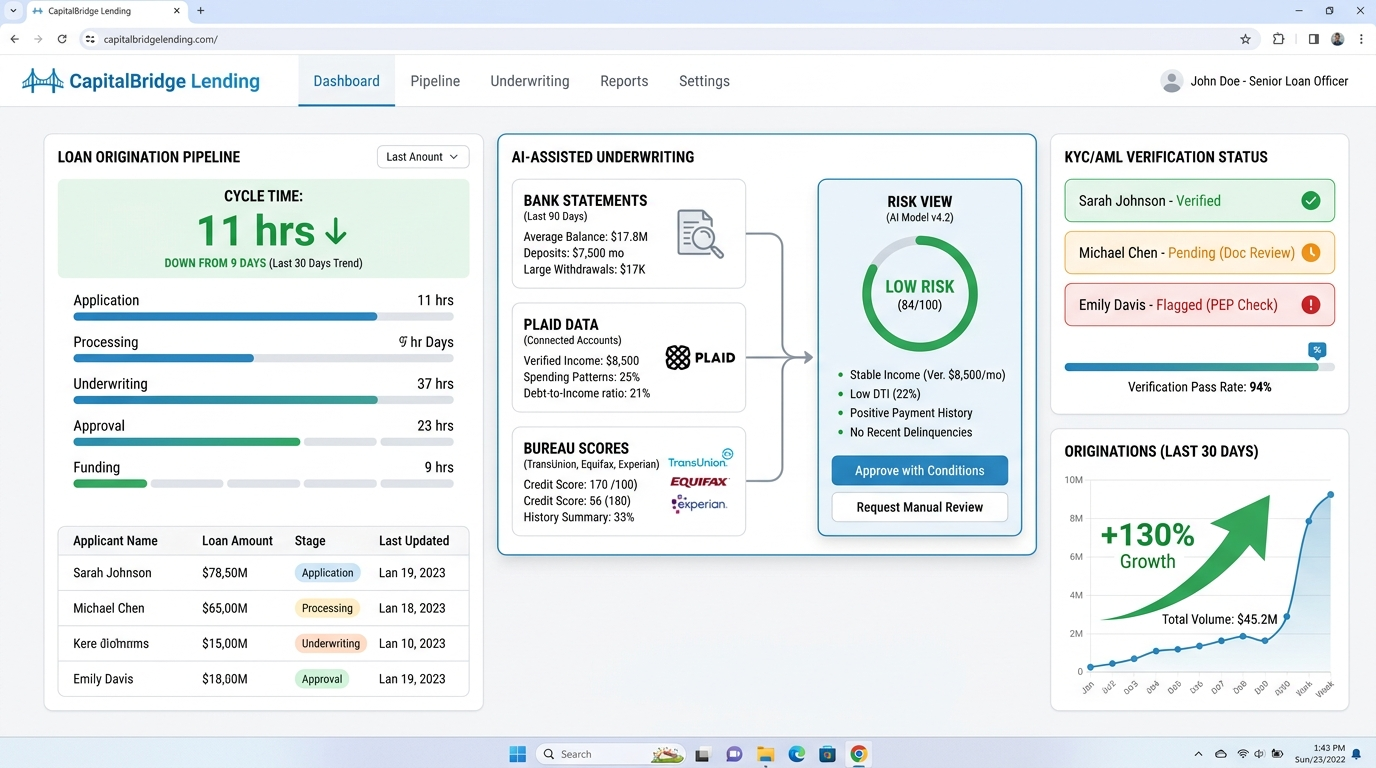
Task: Show hidden system tray icons chevron
Action: tap(1198, 754)
